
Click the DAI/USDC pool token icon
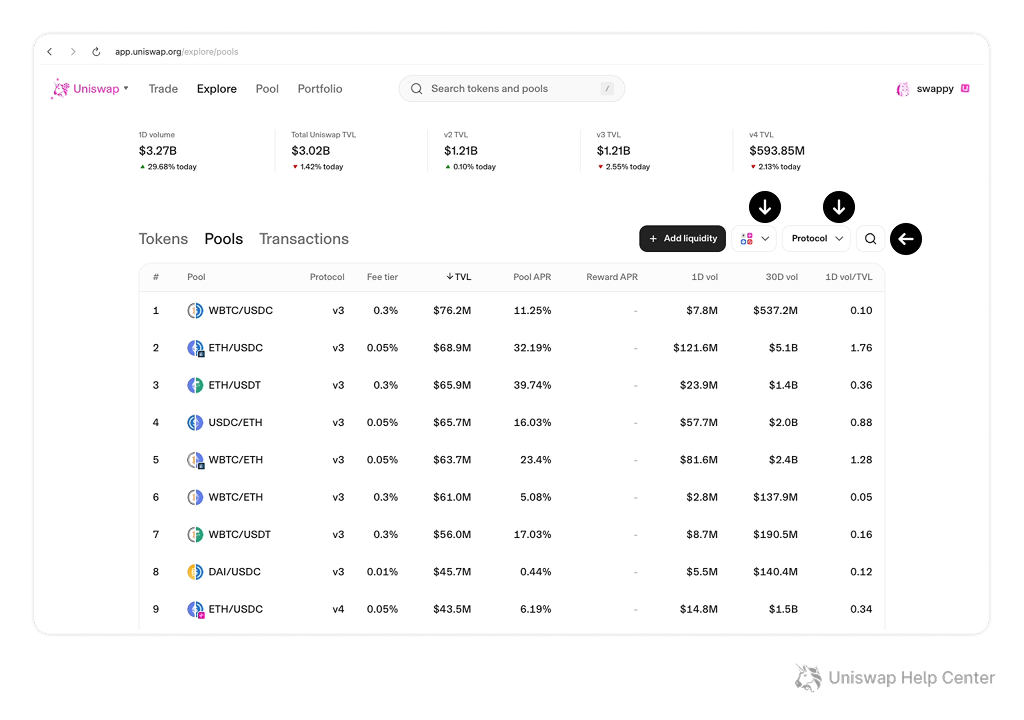tap(195, 572)
